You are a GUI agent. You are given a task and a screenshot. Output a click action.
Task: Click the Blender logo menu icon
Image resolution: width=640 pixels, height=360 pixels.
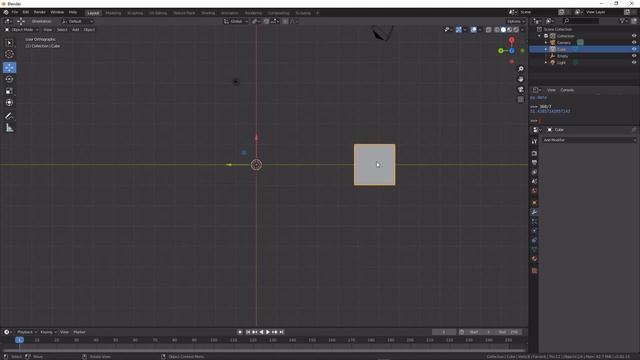[6, 13]
